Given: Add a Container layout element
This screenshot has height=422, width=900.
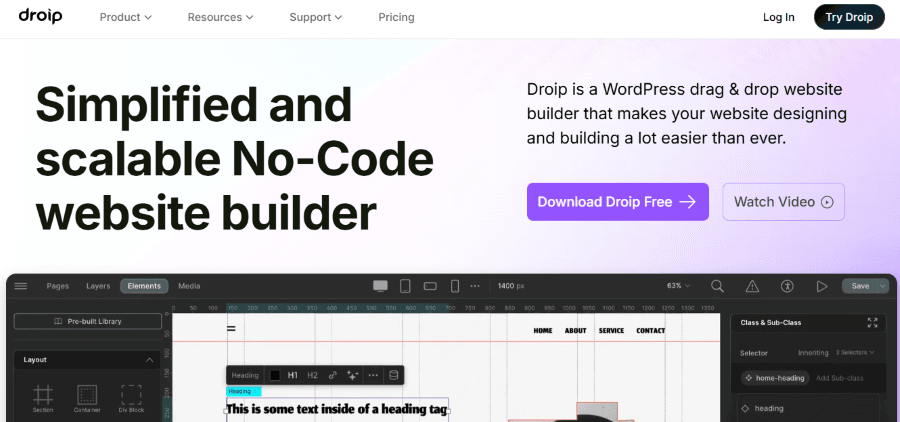Looking at the screenshot, I should (x=87, y=399).
